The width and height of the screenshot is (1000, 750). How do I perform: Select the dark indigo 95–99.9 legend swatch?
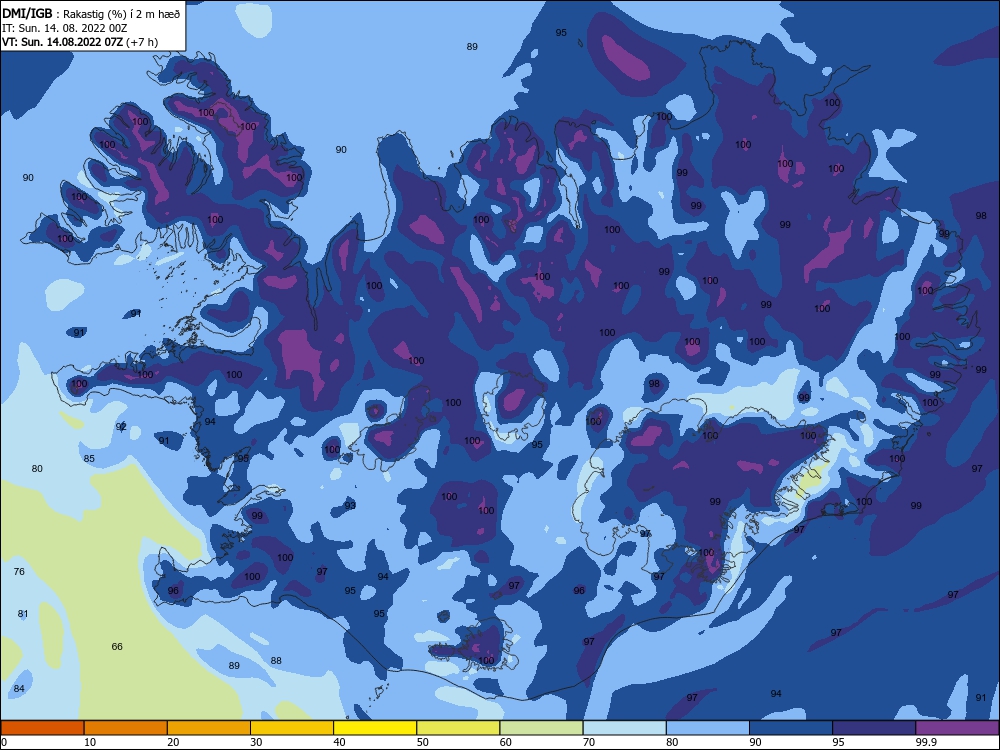(874, 728)
